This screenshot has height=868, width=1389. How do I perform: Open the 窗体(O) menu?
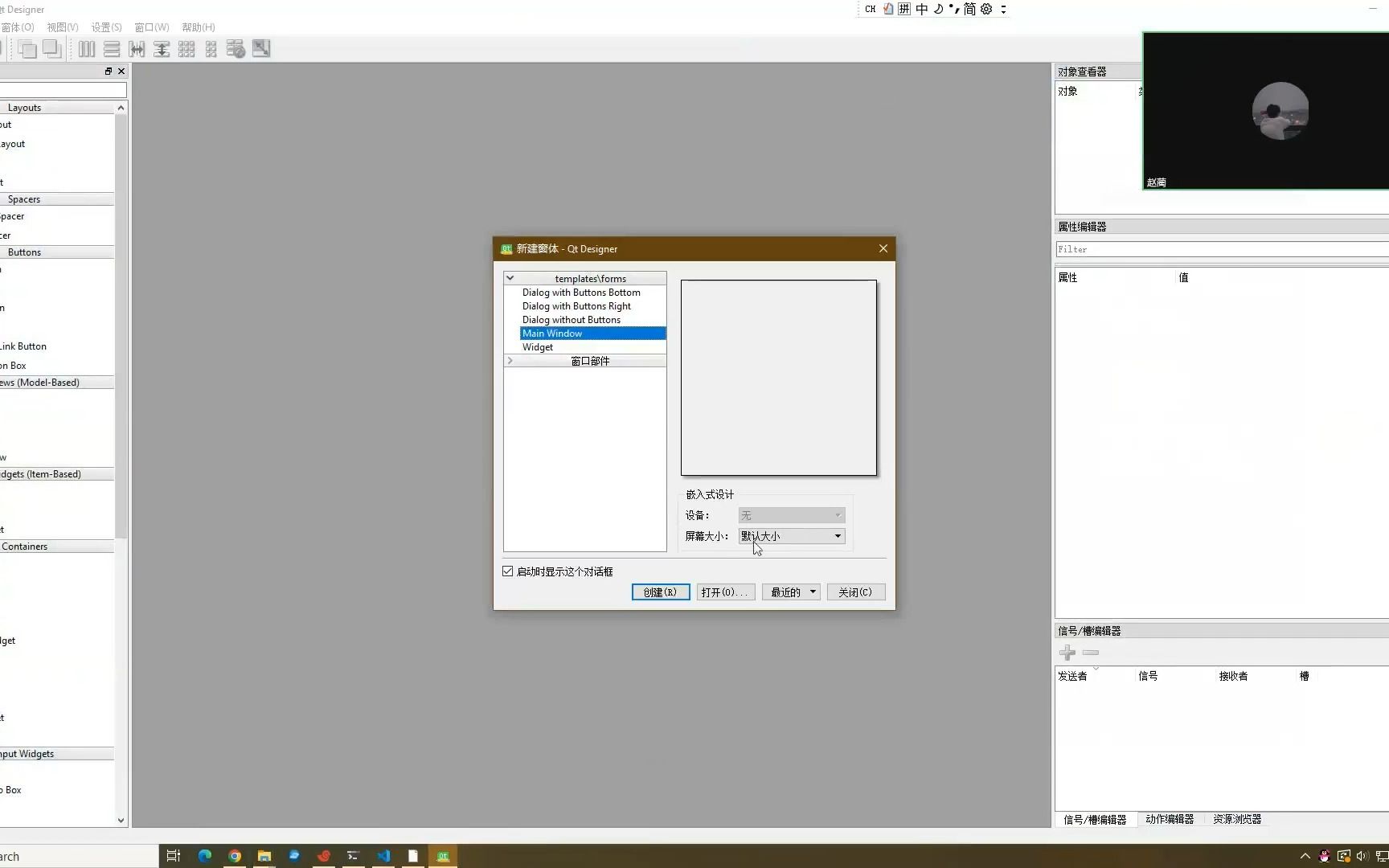pos(17,27)
